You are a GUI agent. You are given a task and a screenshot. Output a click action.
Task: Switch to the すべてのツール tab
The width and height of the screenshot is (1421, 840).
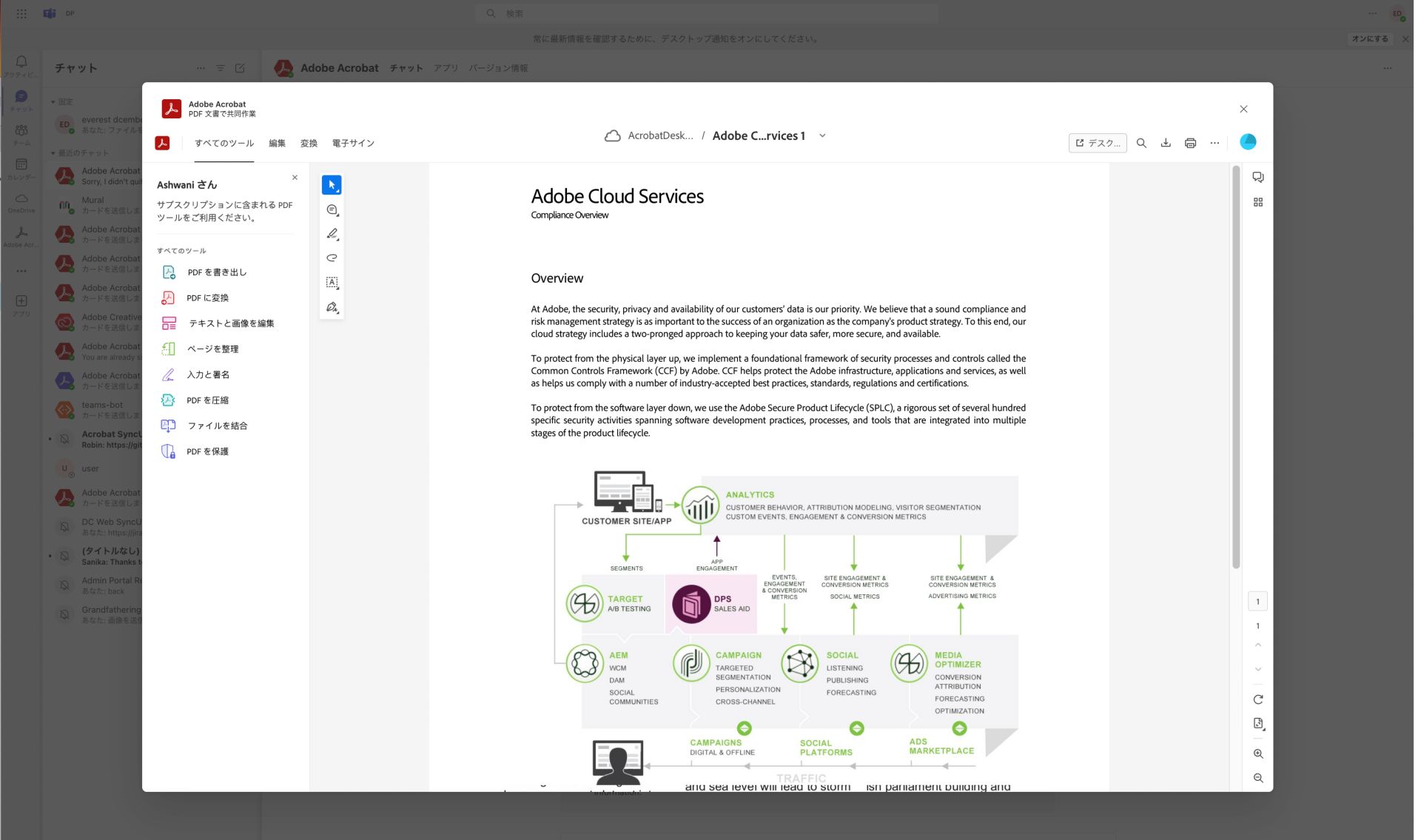pos(224,144)
